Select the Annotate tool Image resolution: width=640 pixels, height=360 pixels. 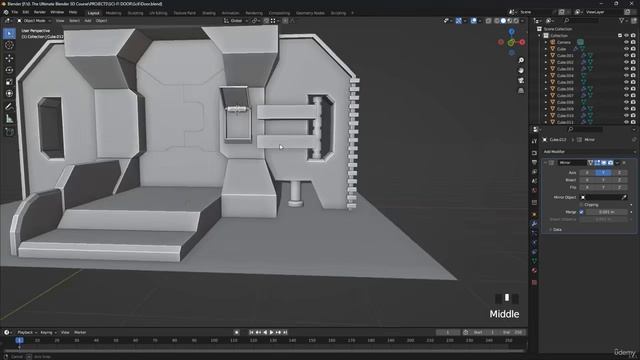pos(9,107)
